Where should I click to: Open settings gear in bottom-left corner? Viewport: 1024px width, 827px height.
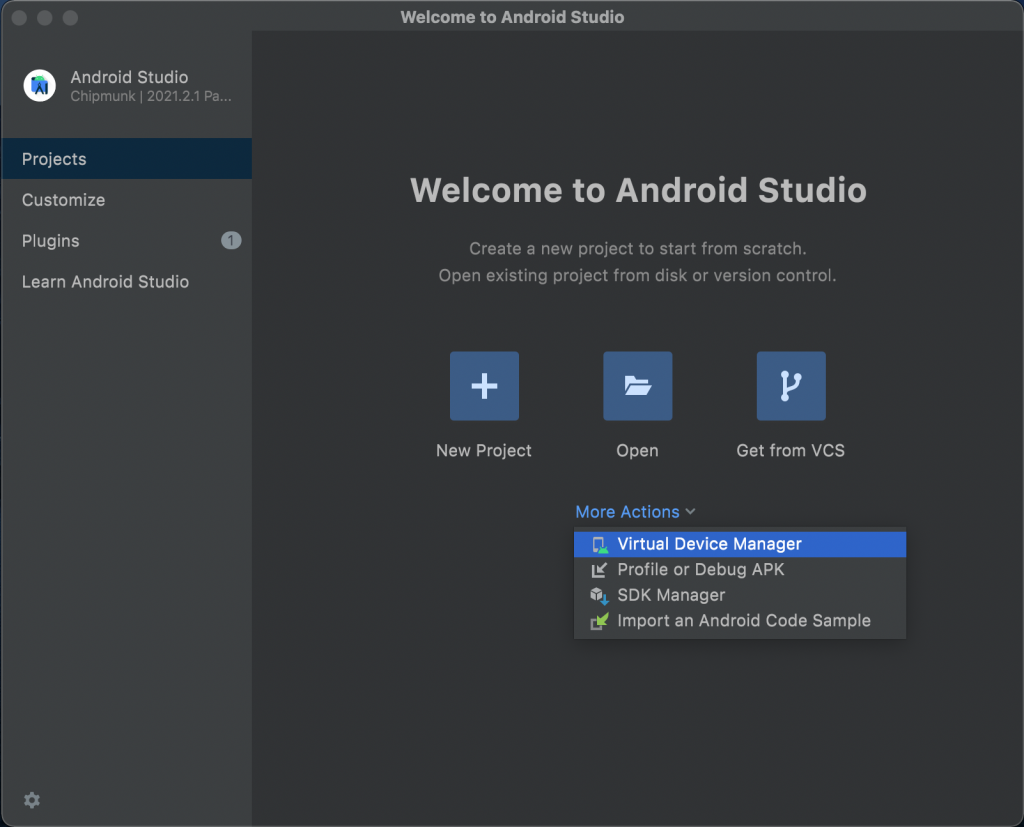click(x=31, y=800)
